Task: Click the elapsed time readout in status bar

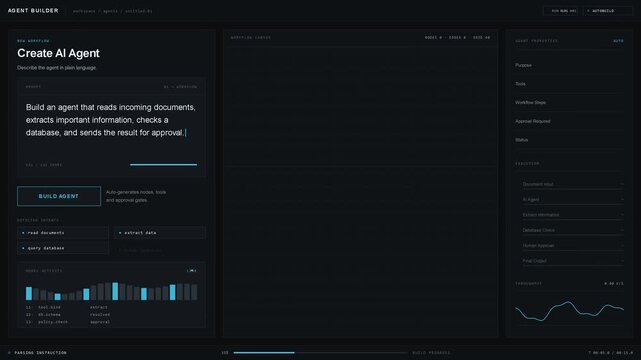Action: coord(611,353)
